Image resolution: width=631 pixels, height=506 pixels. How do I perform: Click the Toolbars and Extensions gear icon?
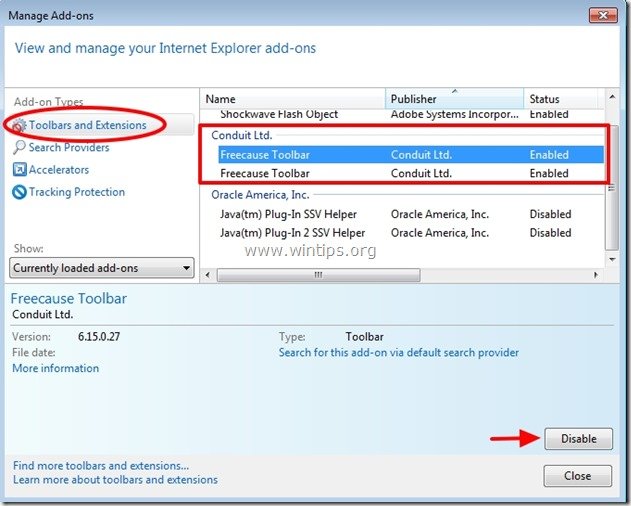click(x=19, y=126)
